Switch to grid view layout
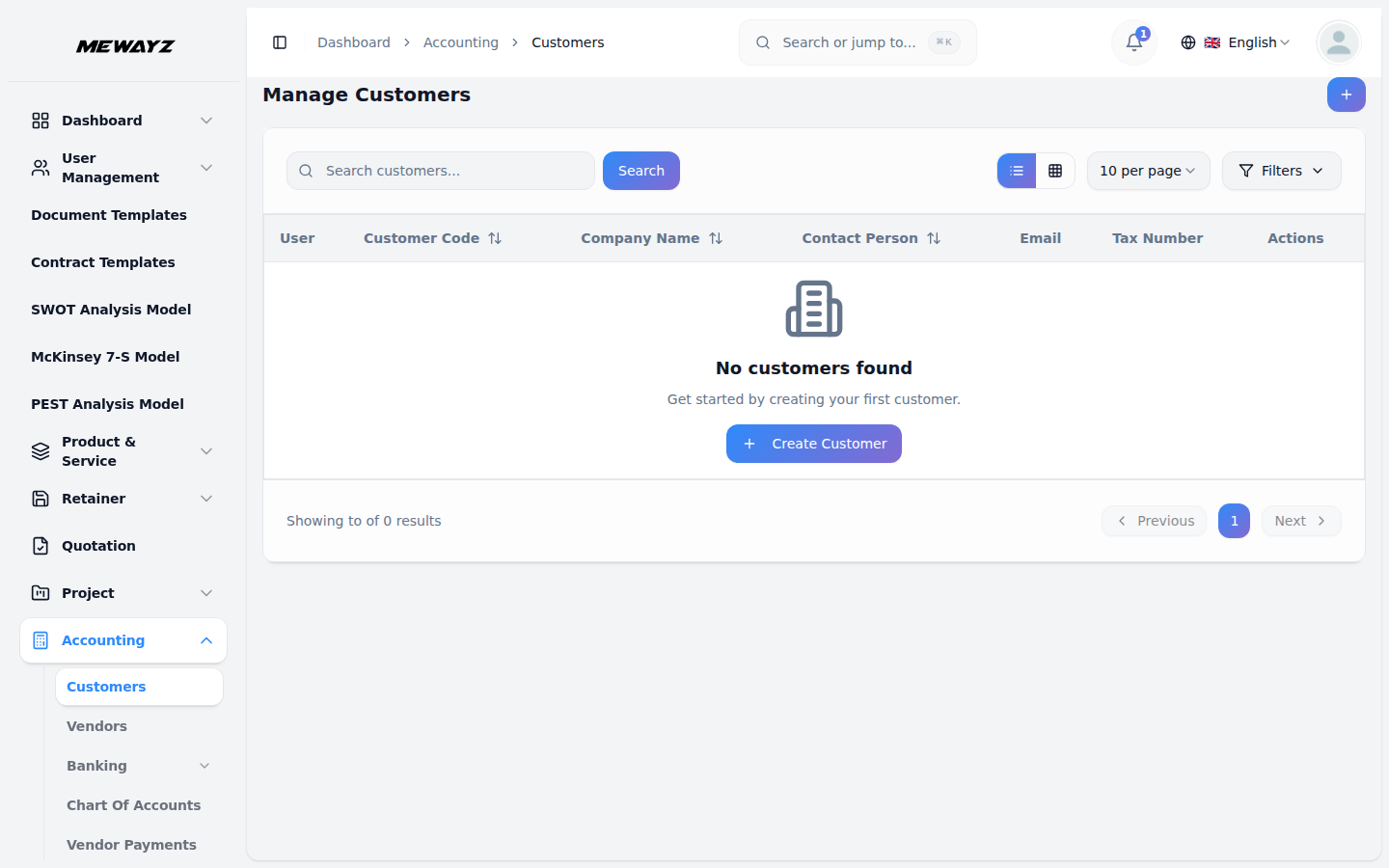The image size is (1389, 868). (x=1056, y=171)
